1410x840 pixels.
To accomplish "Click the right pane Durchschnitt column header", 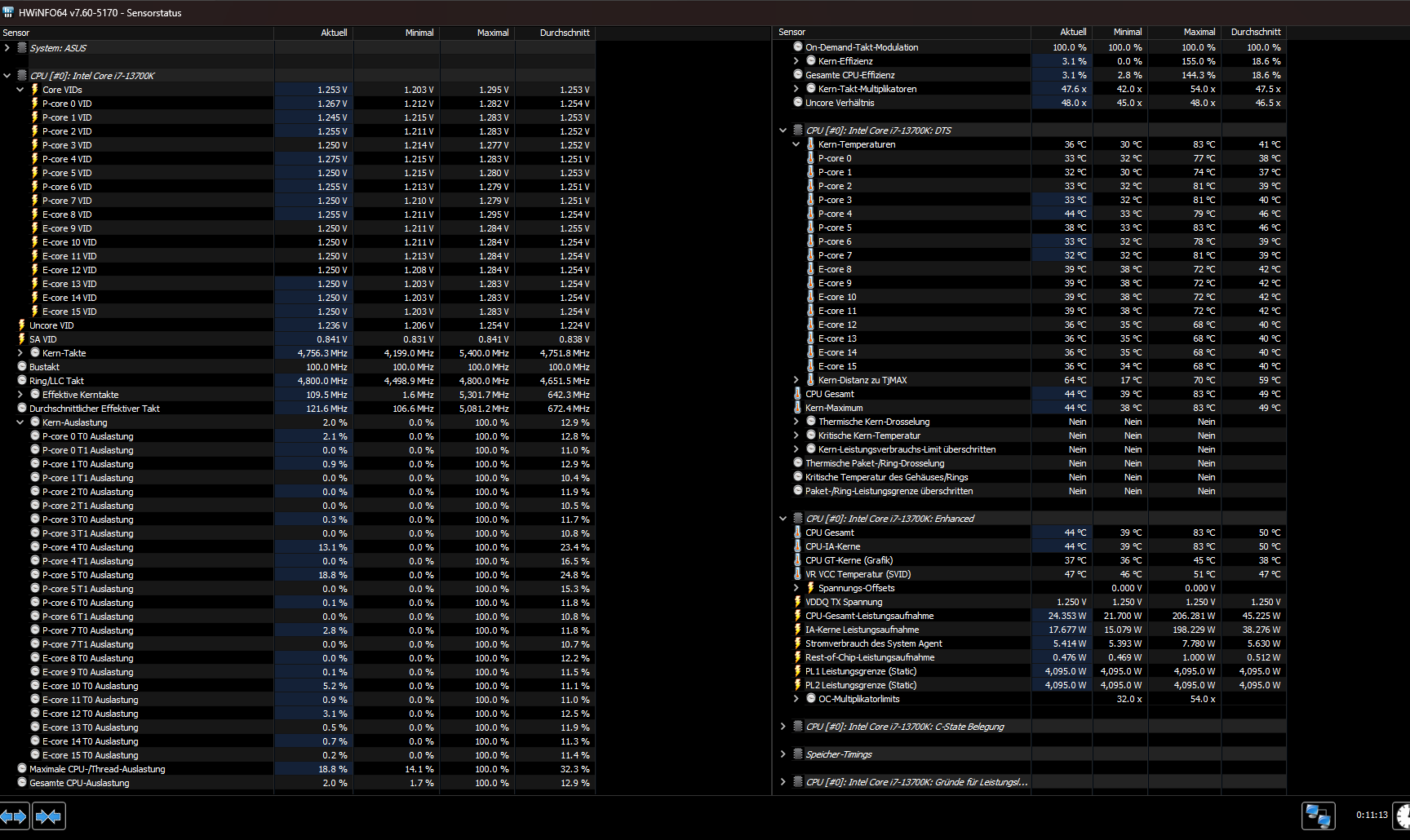I will click(1254, 32).
